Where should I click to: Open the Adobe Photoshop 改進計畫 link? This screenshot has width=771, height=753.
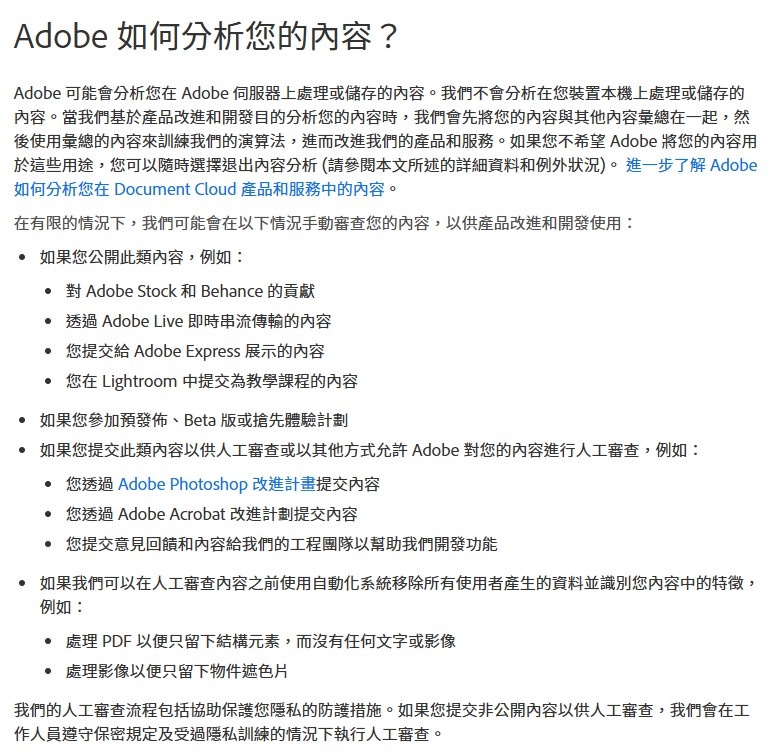coord(217,484)
